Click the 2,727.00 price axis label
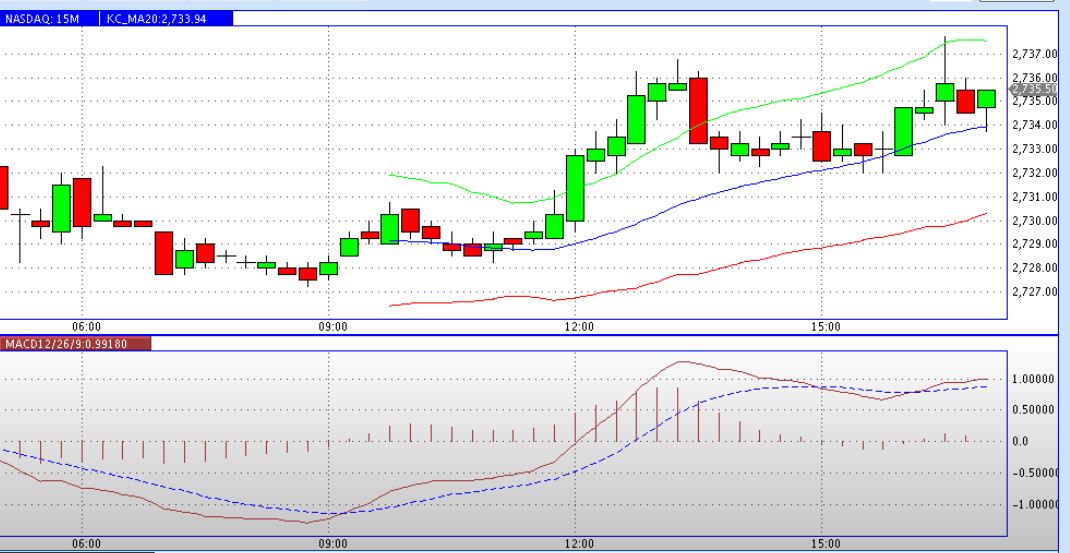The width and height of the screenshot is (1070, 553). 1034,292
